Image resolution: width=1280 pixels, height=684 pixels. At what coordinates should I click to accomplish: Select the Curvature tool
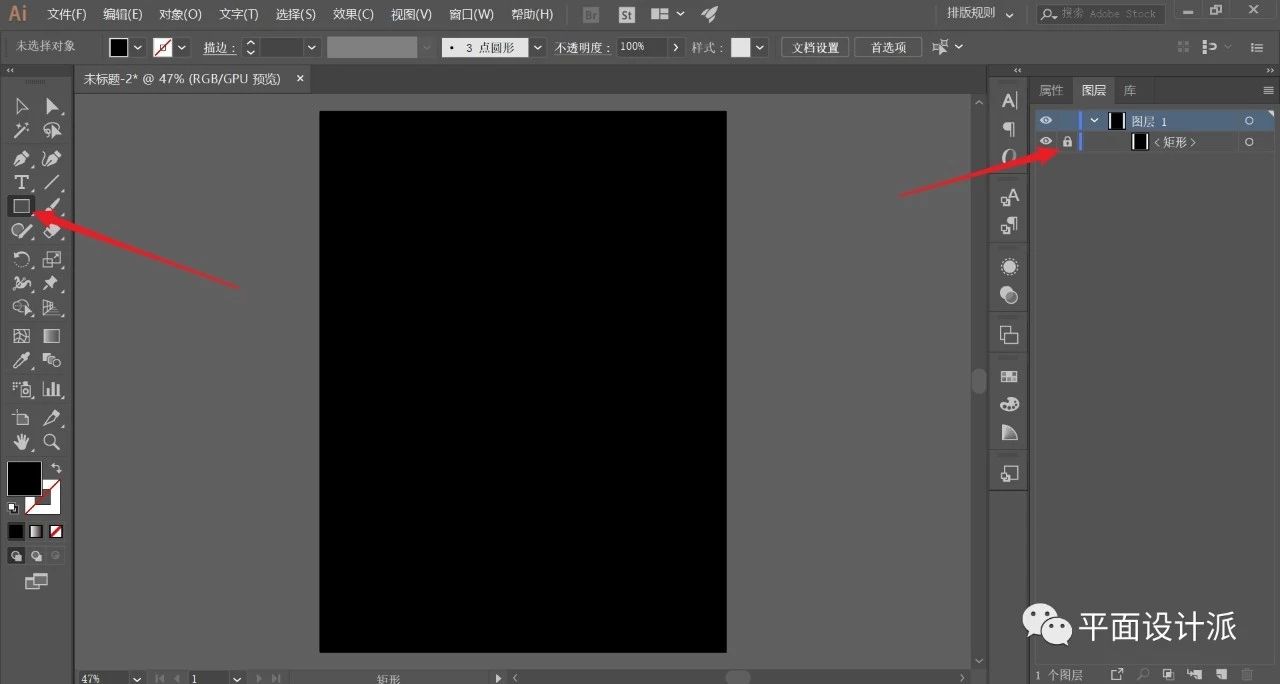click(52, 158)
